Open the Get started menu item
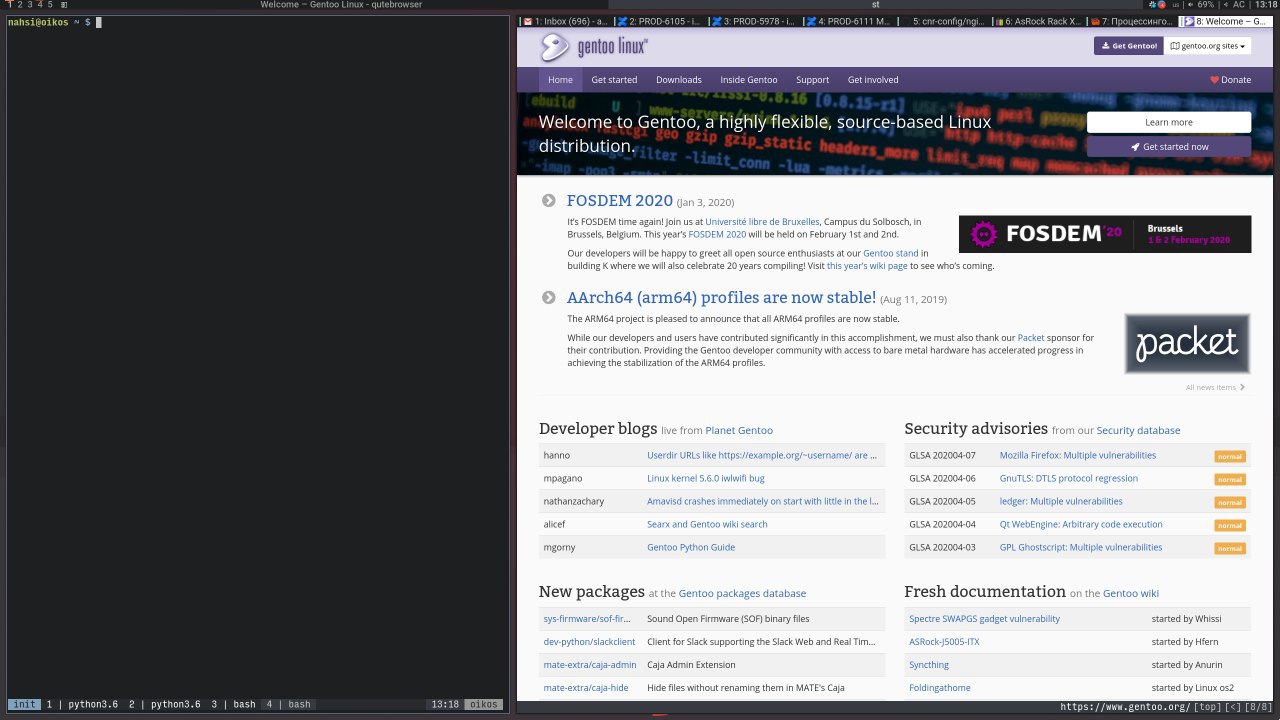1280x720 pixels. click(x=614, y=80)
